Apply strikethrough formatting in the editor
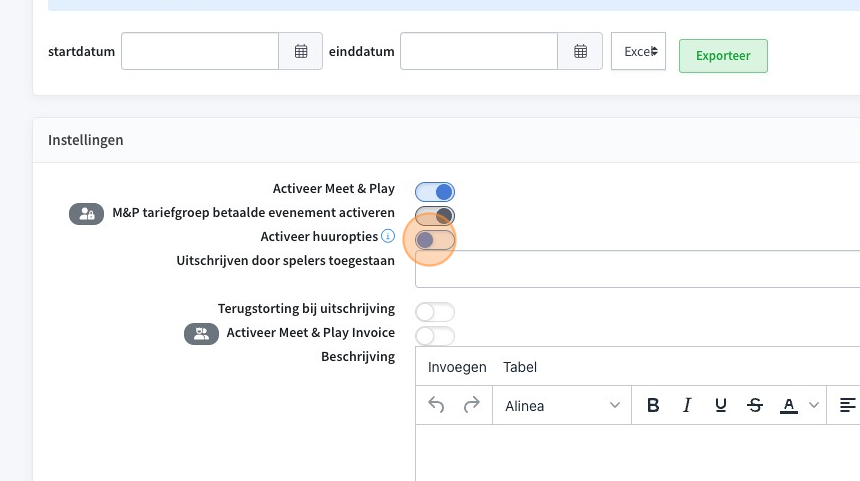The height and width of the screenshot is (481, 860). pyautogui.click(x=755, y=405)
